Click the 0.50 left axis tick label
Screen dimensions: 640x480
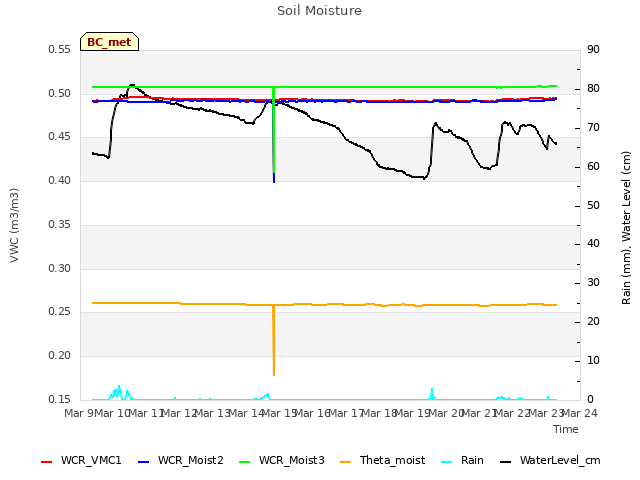[59, 93]
